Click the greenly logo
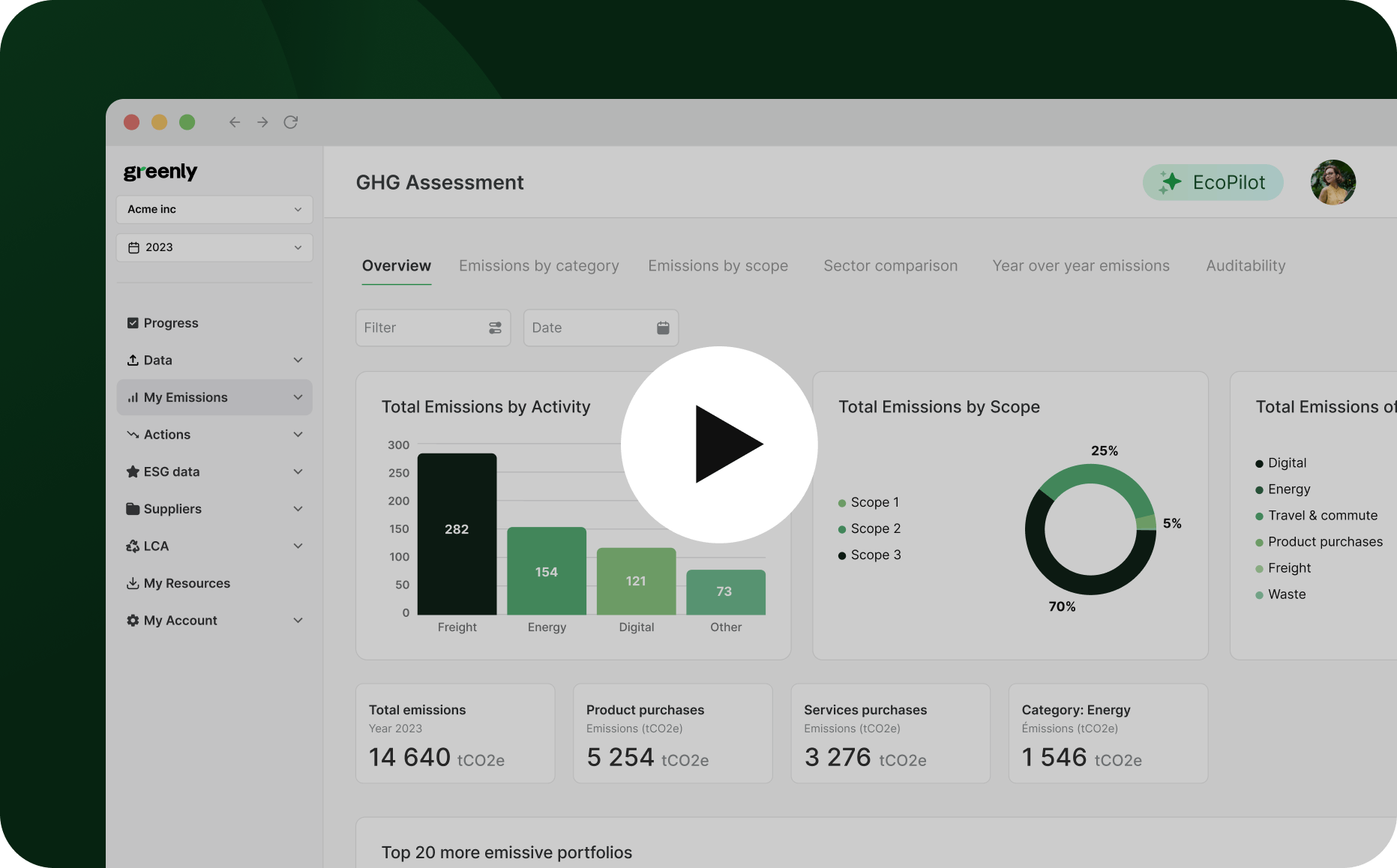The width and height of the screenshot is (1397, 868). coord(160,172)
